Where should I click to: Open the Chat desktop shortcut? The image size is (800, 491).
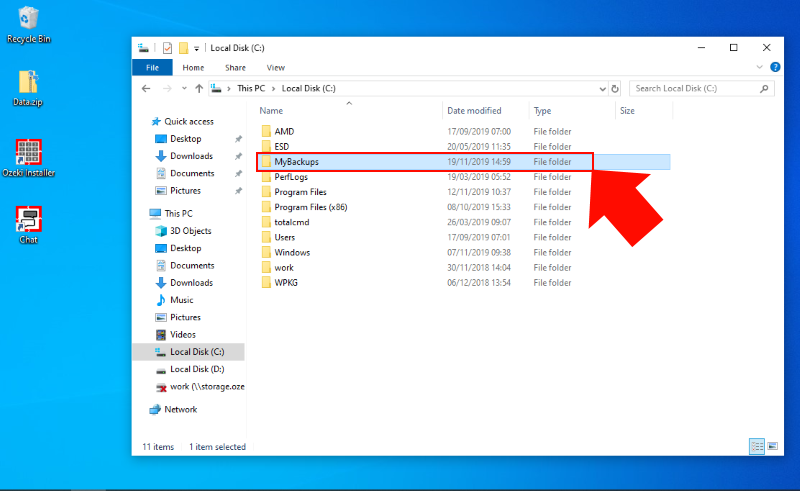(29, 225)
